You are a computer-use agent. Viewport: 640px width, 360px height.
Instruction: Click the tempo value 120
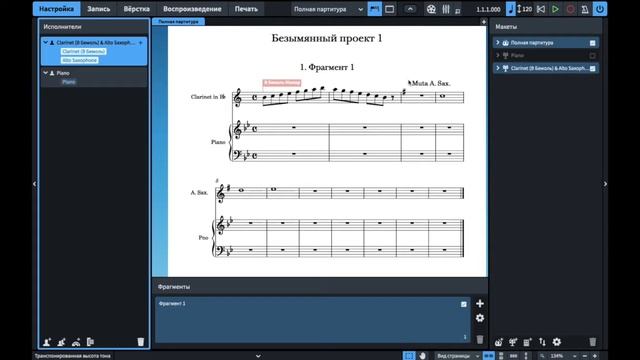[527, 9]
